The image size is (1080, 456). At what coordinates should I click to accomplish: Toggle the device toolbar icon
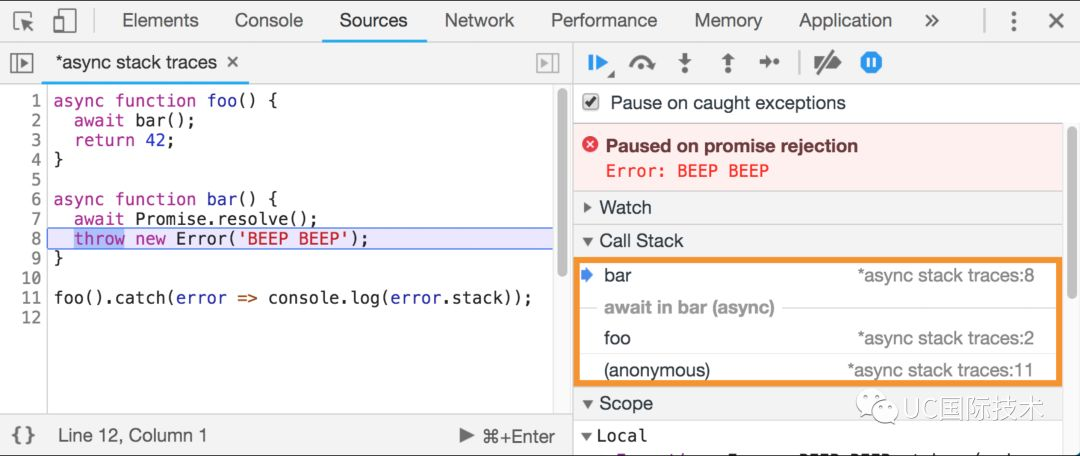point(64,21)
